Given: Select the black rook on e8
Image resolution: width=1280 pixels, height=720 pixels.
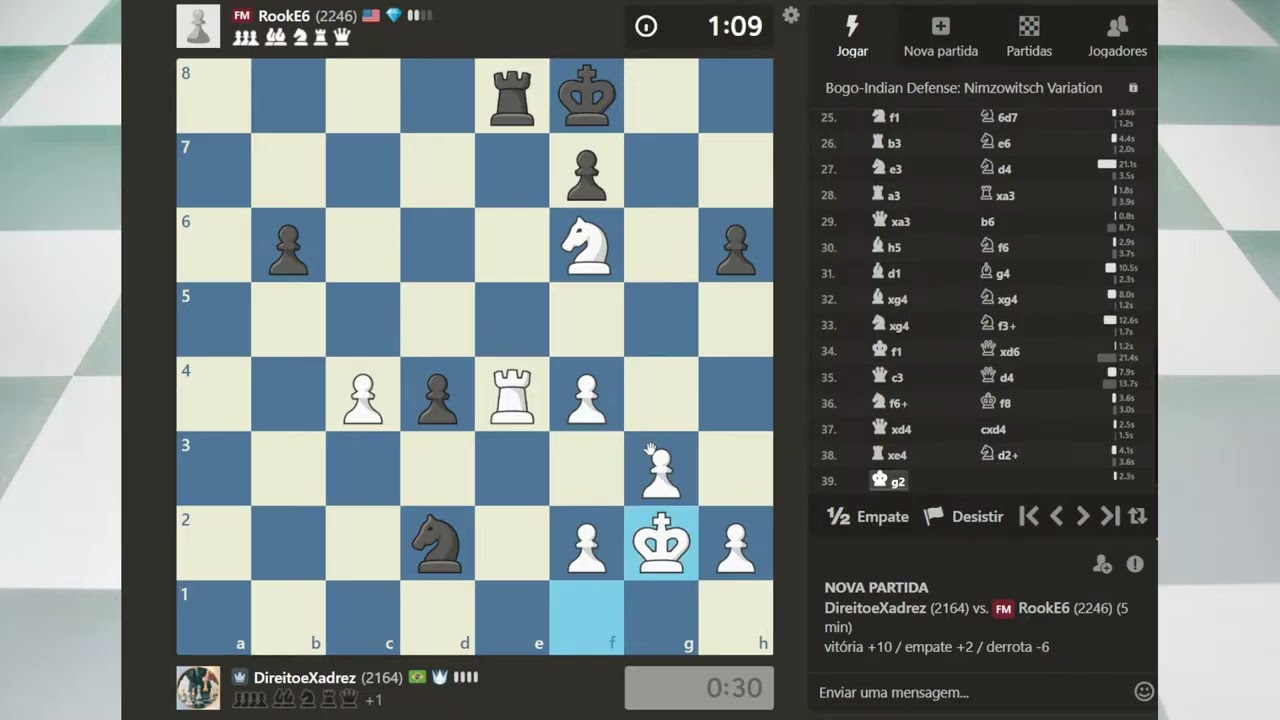Looking at the screenshot, I should [512, 96].
